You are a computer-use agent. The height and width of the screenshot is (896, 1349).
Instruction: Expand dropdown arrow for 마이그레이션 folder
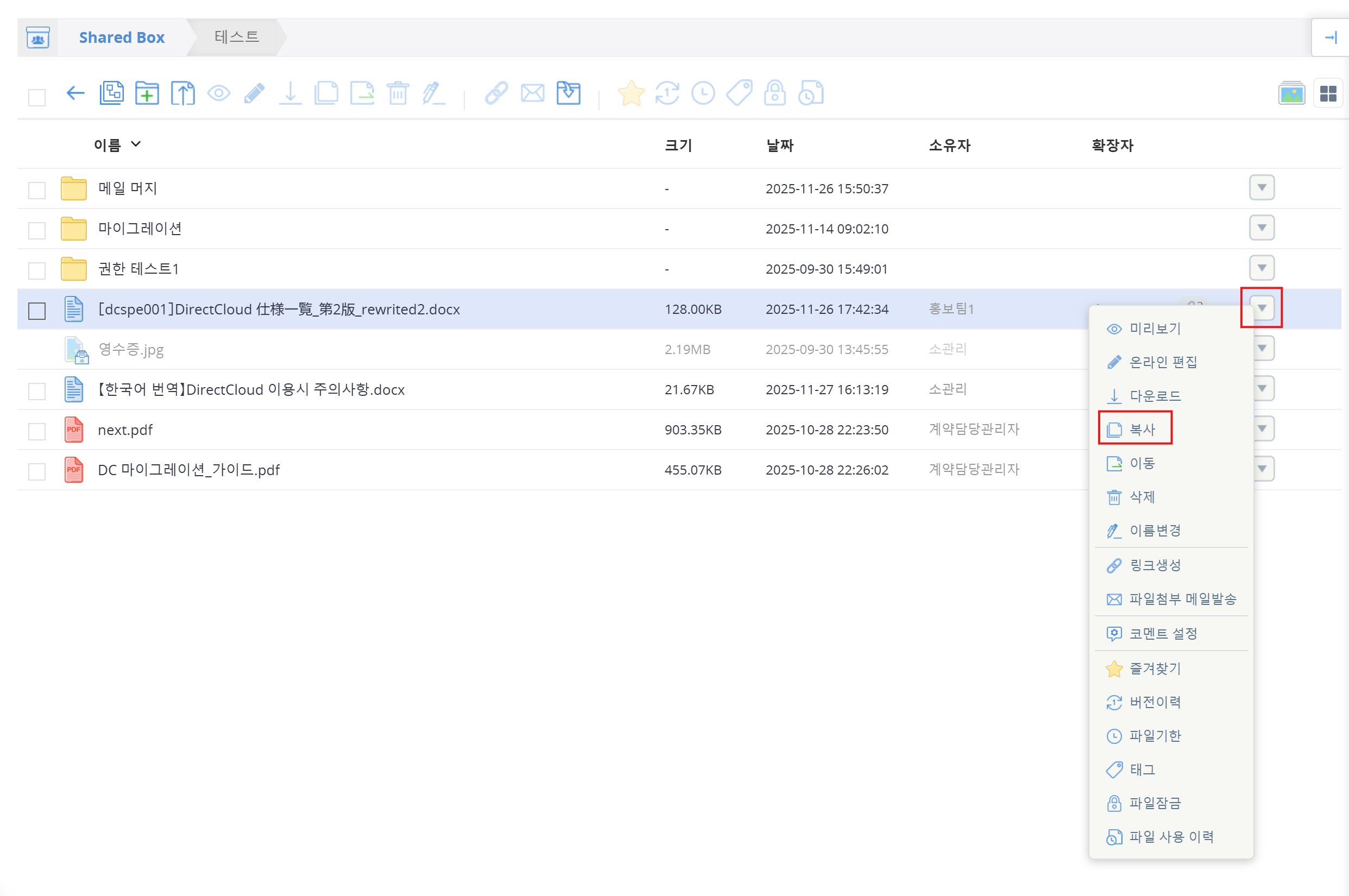1262,228
